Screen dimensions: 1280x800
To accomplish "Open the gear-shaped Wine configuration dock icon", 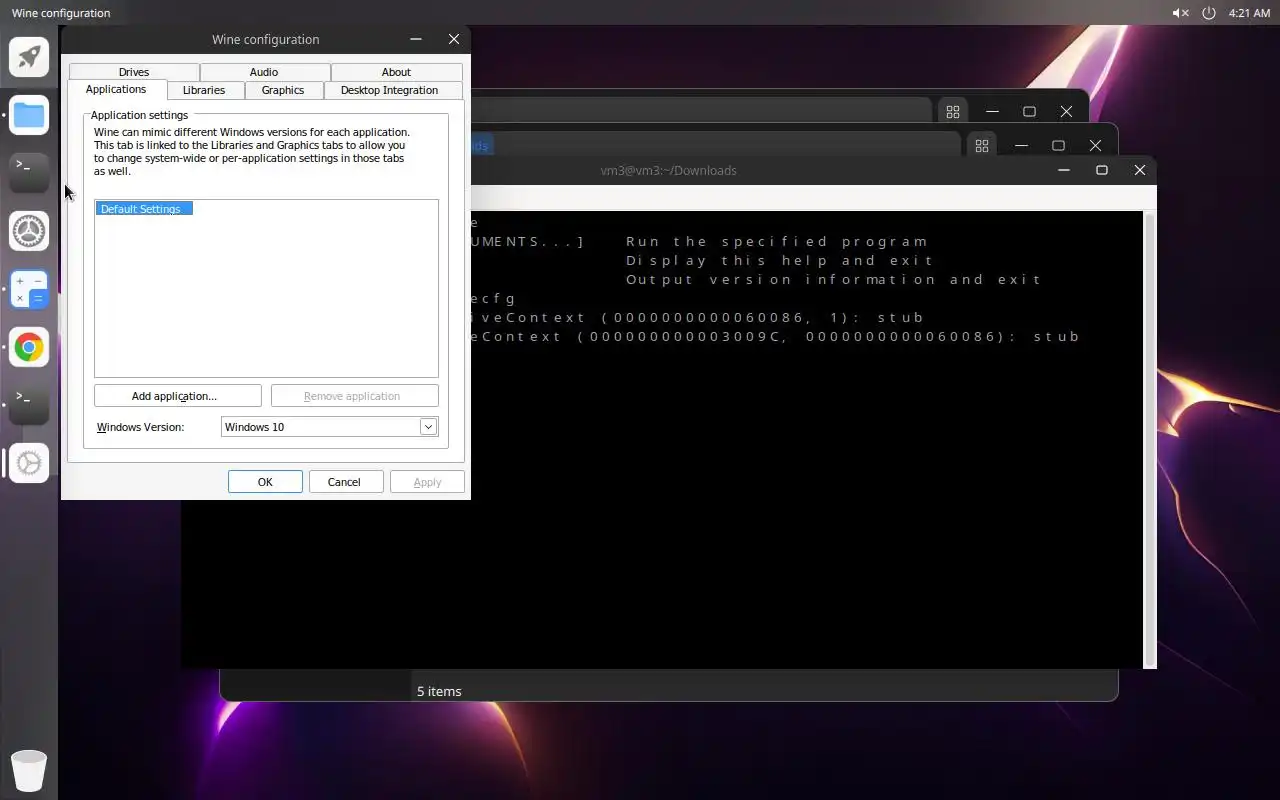I will click(x=29, y=463).
